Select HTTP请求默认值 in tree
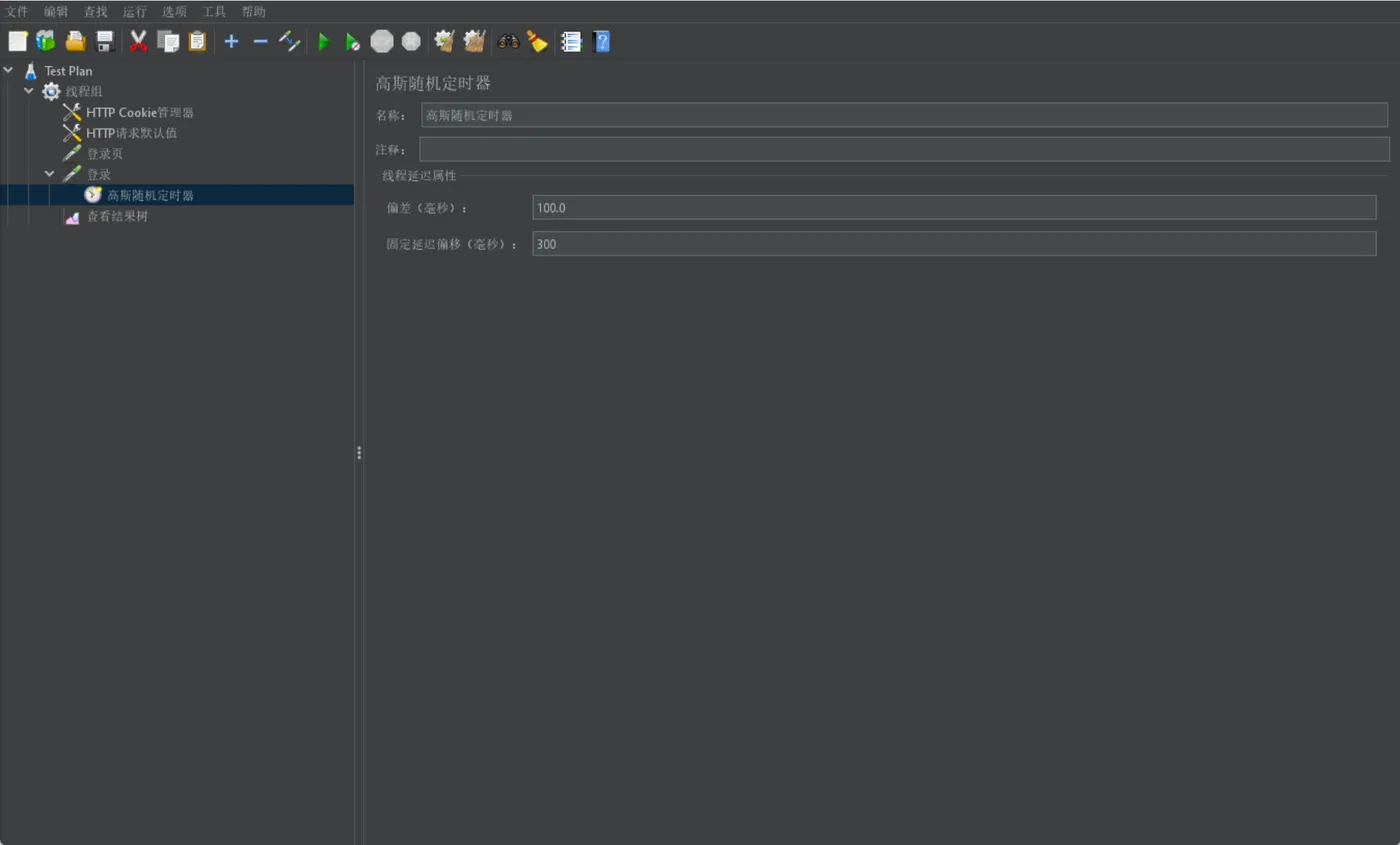 point(131,133)
